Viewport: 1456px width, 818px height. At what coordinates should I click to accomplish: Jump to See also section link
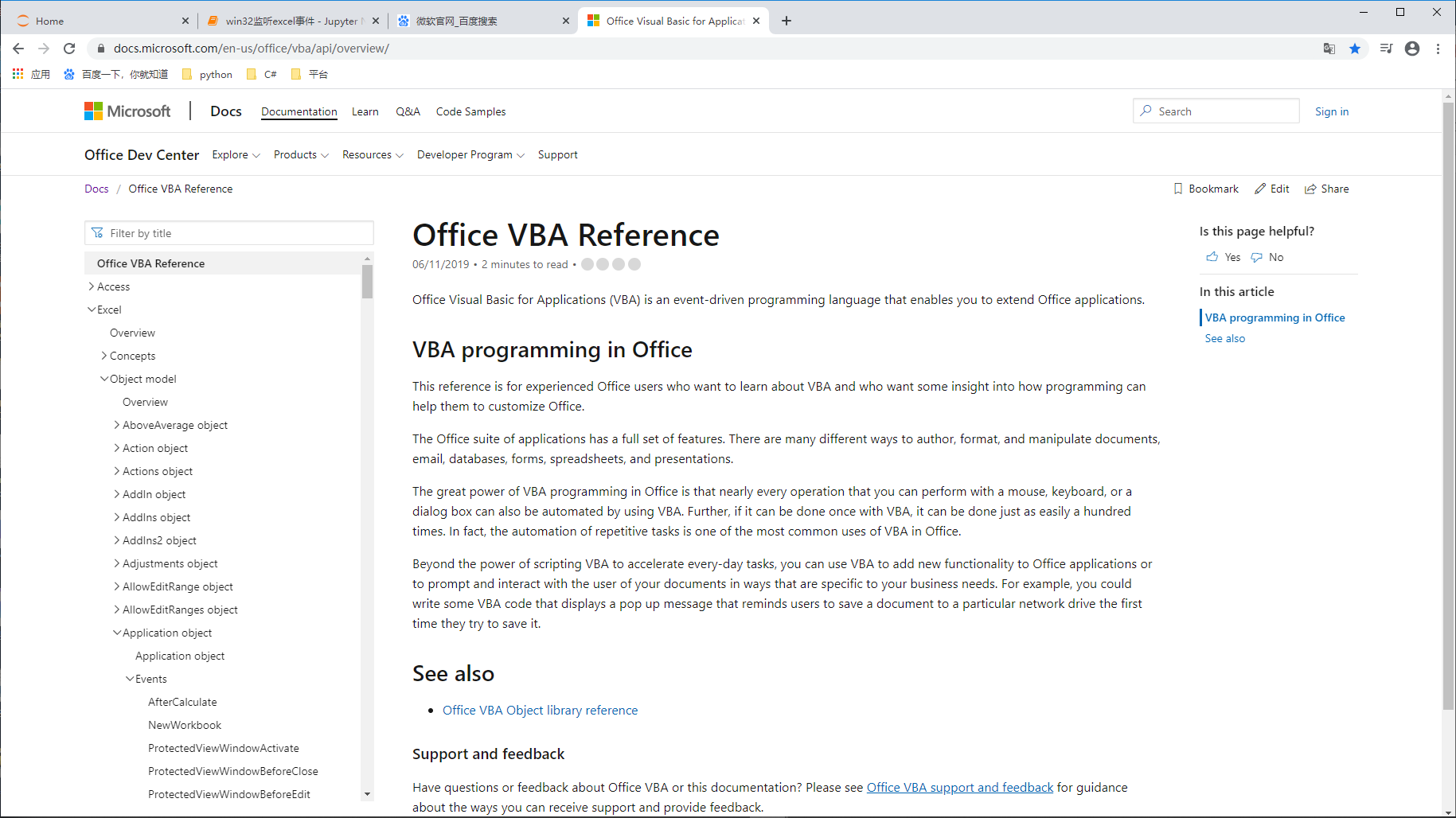[x=1225, y=338]
